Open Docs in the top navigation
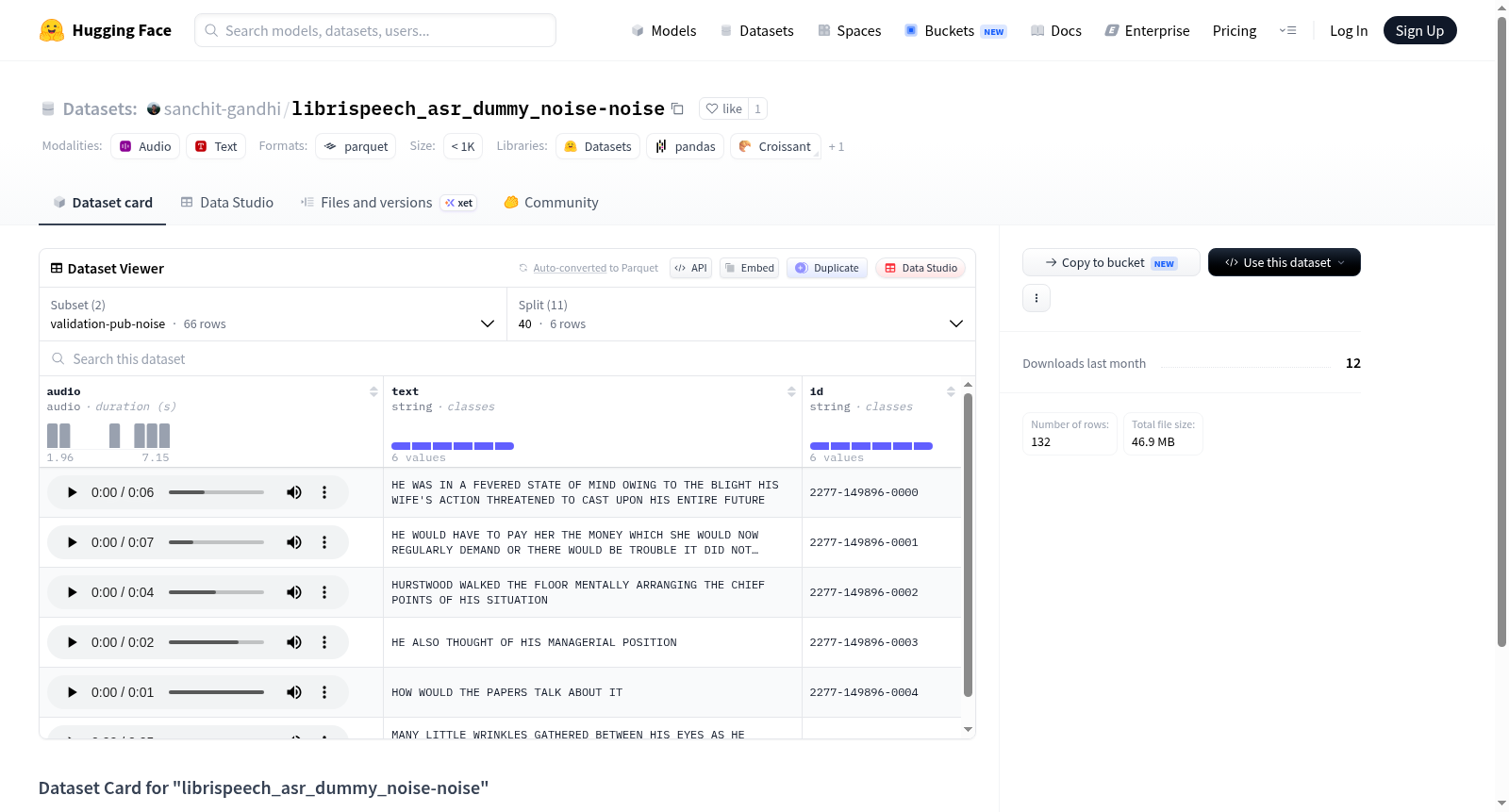The width and height of the screenshot is (1509, 812). tap(1056, 30)
